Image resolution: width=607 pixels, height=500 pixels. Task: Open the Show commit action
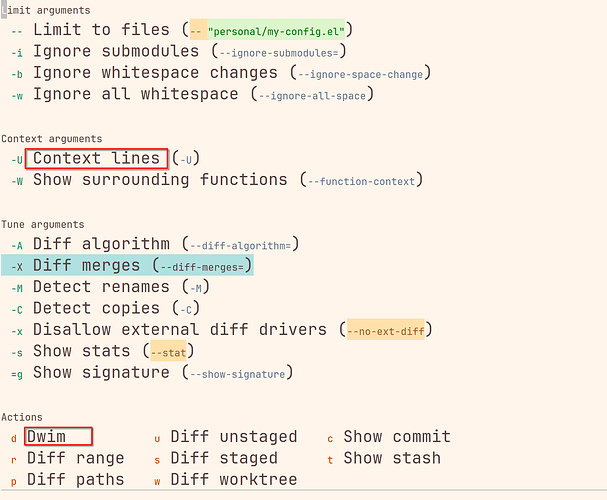[x=397, y=437]
